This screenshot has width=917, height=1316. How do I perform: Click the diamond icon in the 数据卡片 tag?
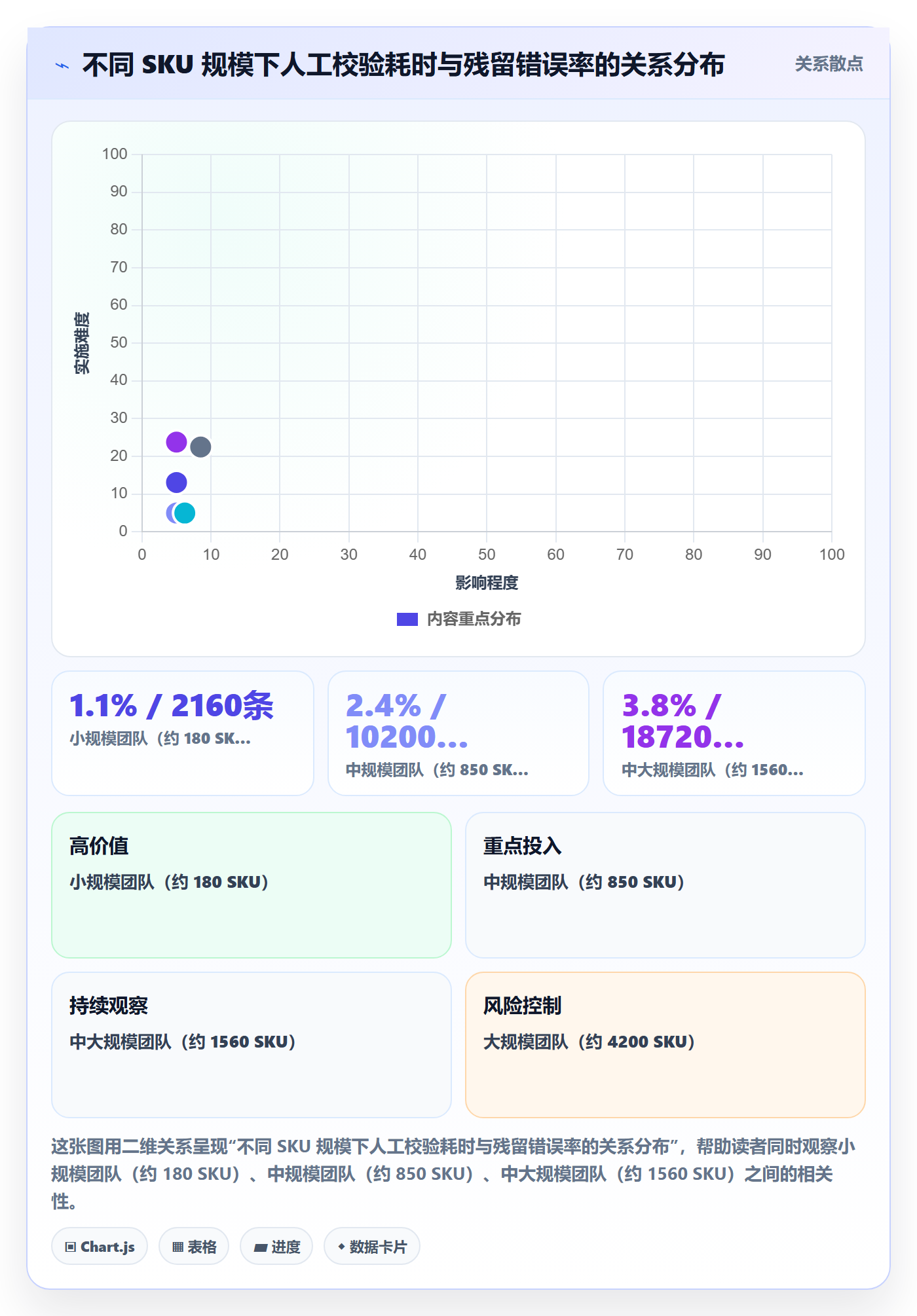pyautogui.click(x=341, y=1247)
